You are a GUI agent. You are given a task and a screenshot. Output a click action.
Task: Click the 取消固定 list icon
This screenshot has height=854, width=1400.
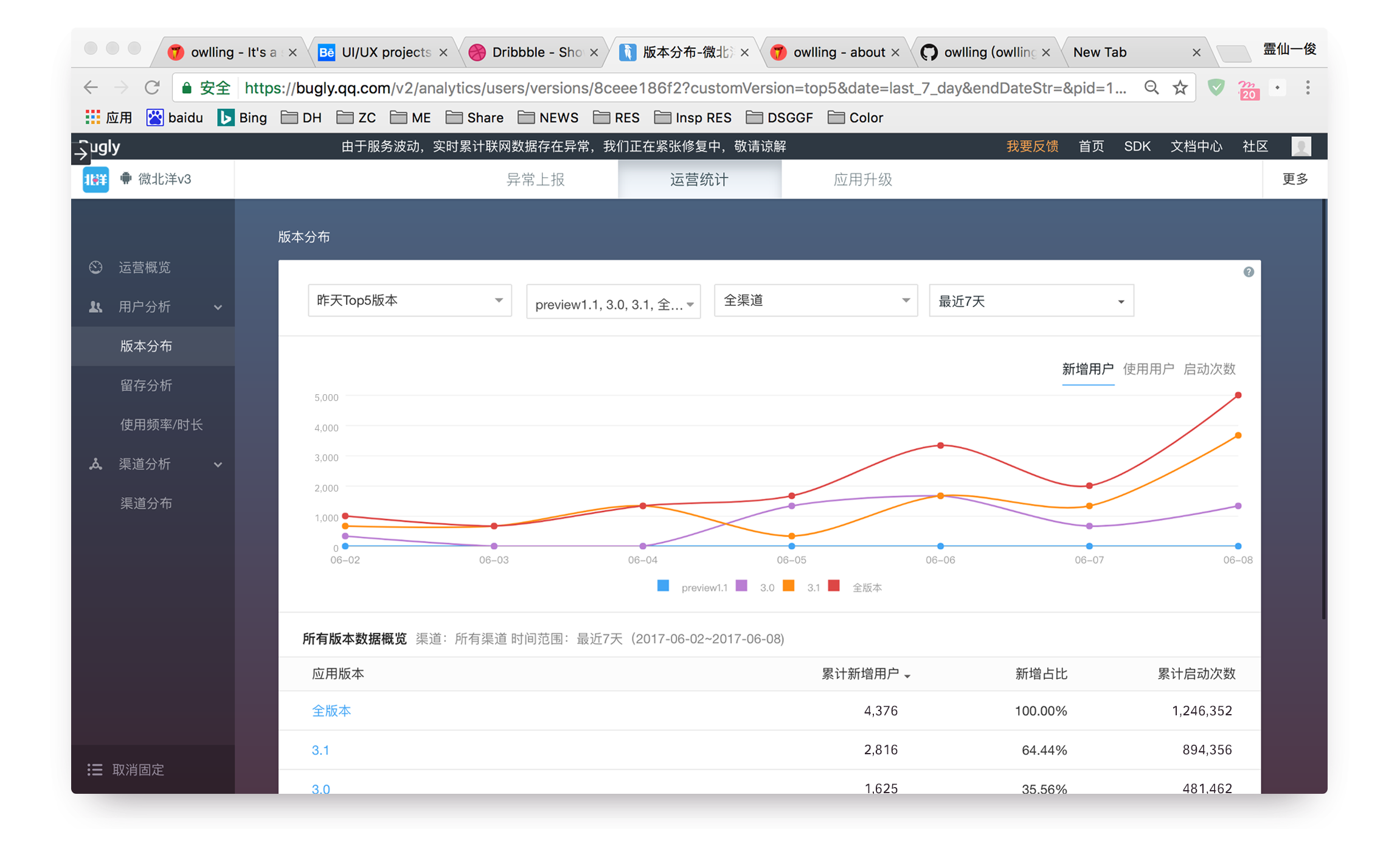94,769
